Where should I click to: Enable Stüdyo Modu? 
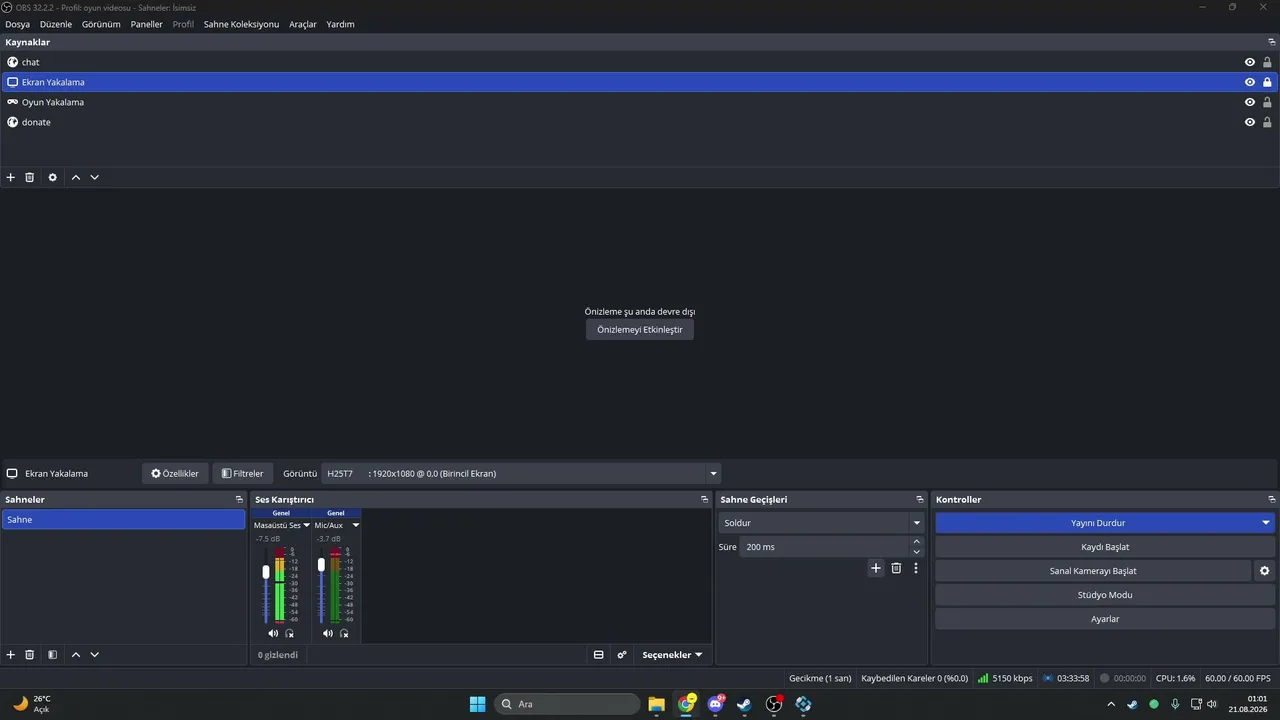pyautogui.click(x=1105, y=595)
